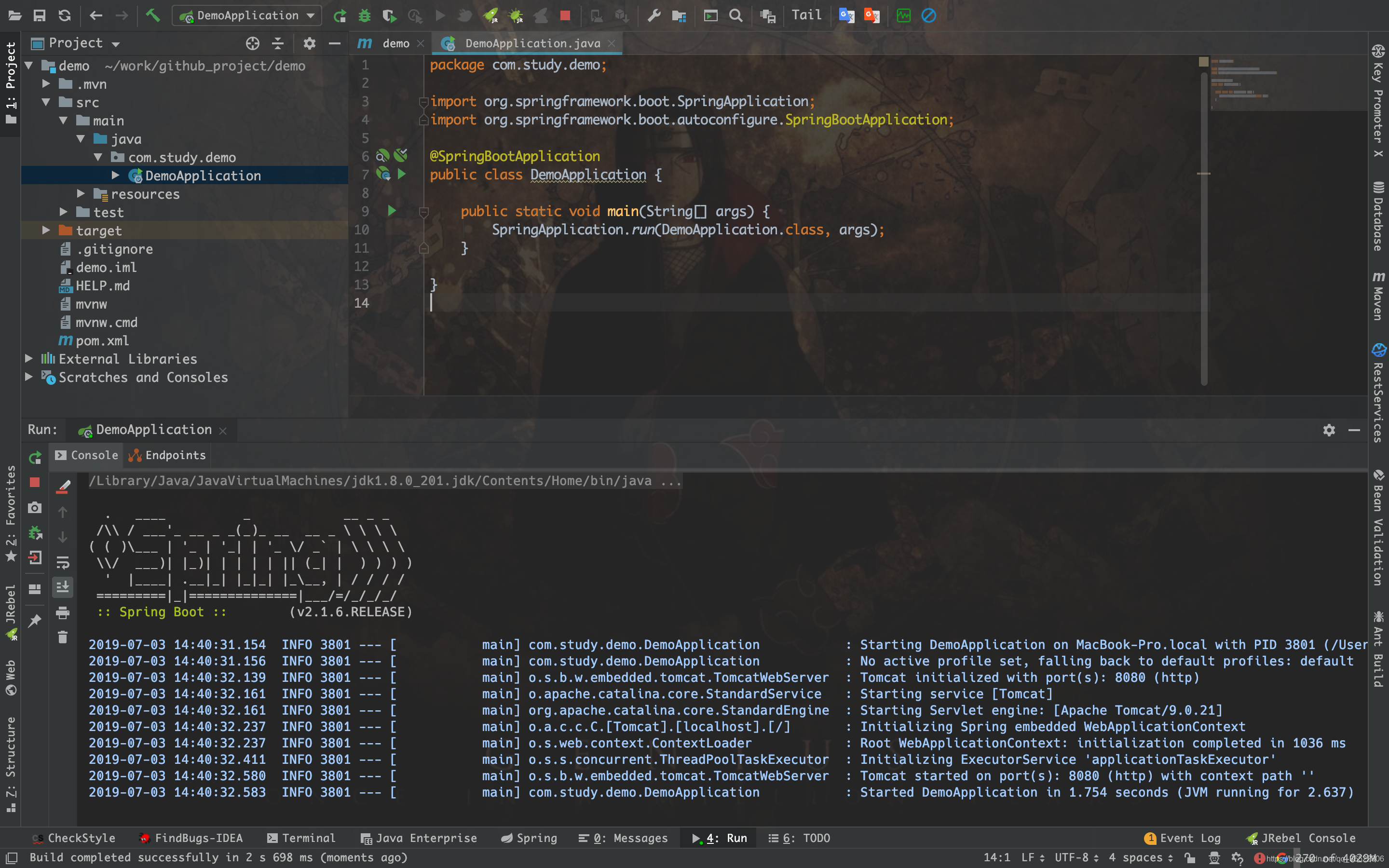Collapse the src folder node
Viewport: 1389px width, 868px height.
pyautogui.click(x=46, y=102)
